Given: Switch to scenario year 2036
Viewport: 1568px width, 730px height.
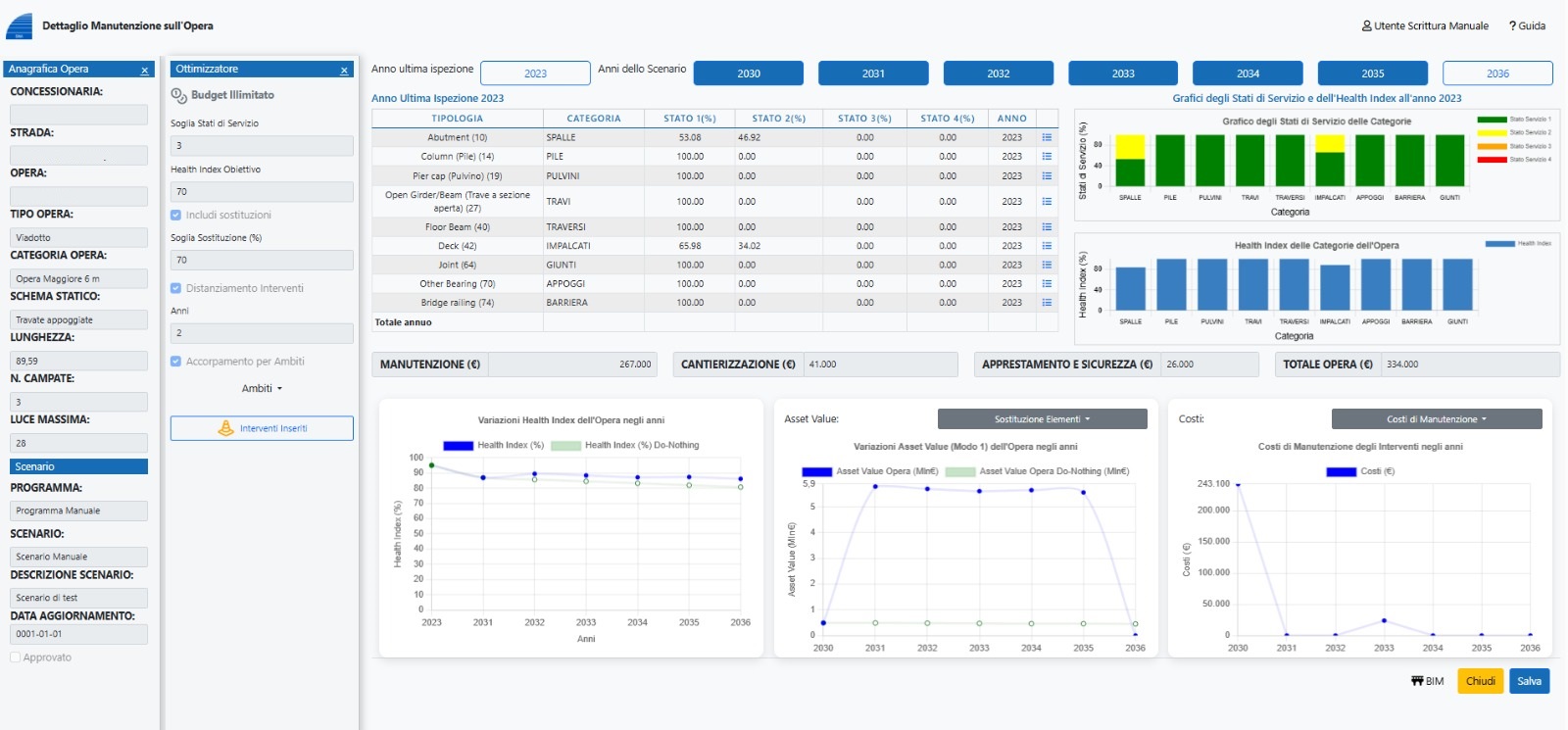Looking at the screenshot, I should click(1497, 73).
